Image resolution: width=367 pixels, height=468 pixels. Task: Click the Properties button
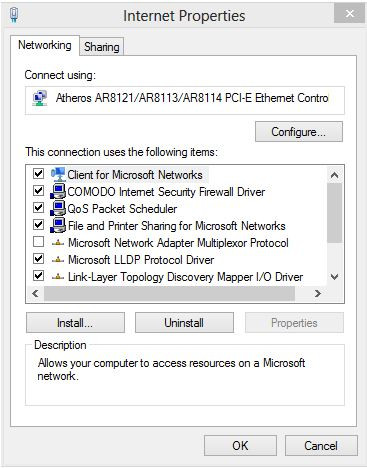294,323
